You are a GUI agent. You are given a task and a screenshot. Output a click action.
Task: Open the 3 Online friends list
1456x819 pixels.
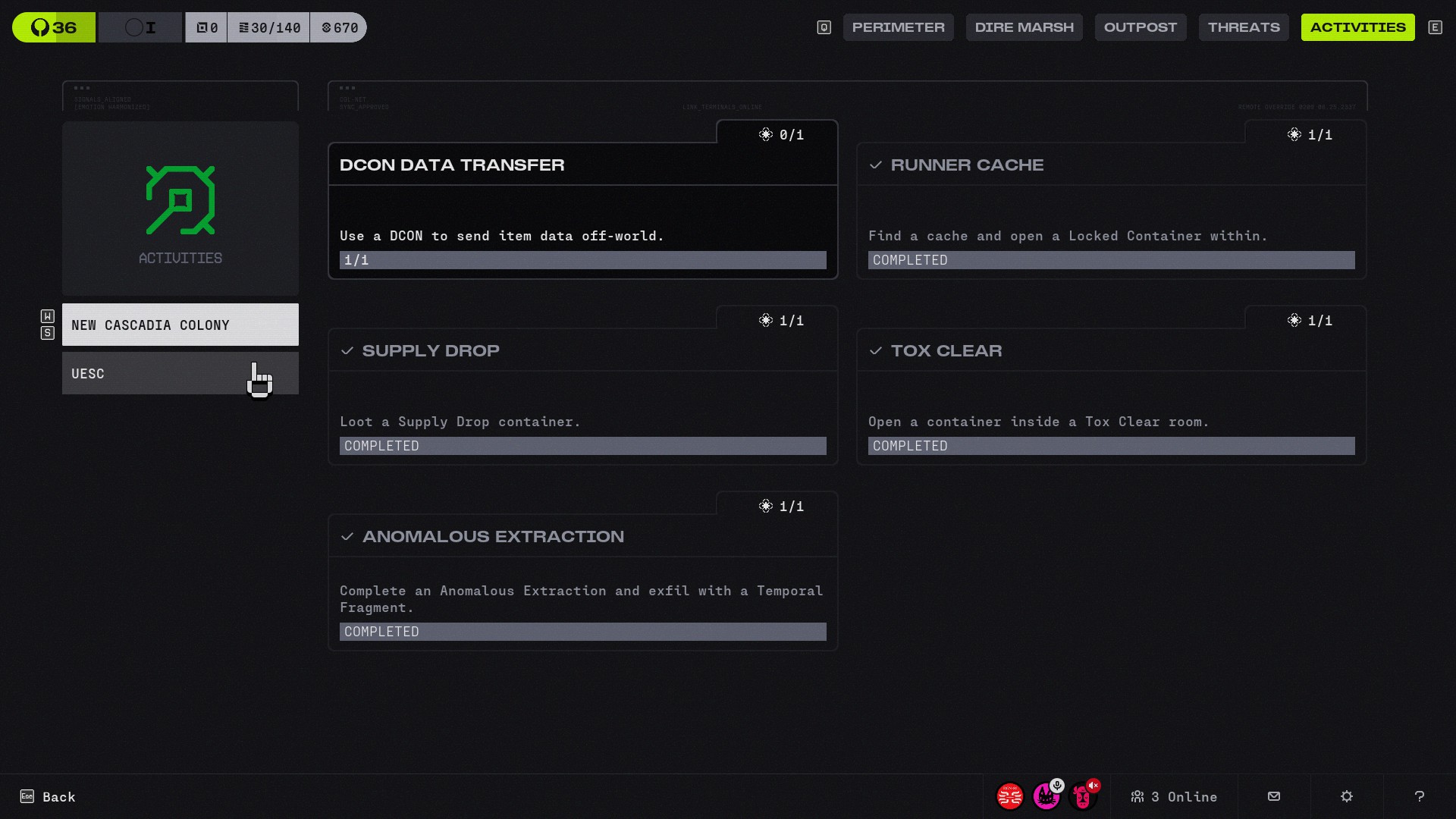[1174, 796]
